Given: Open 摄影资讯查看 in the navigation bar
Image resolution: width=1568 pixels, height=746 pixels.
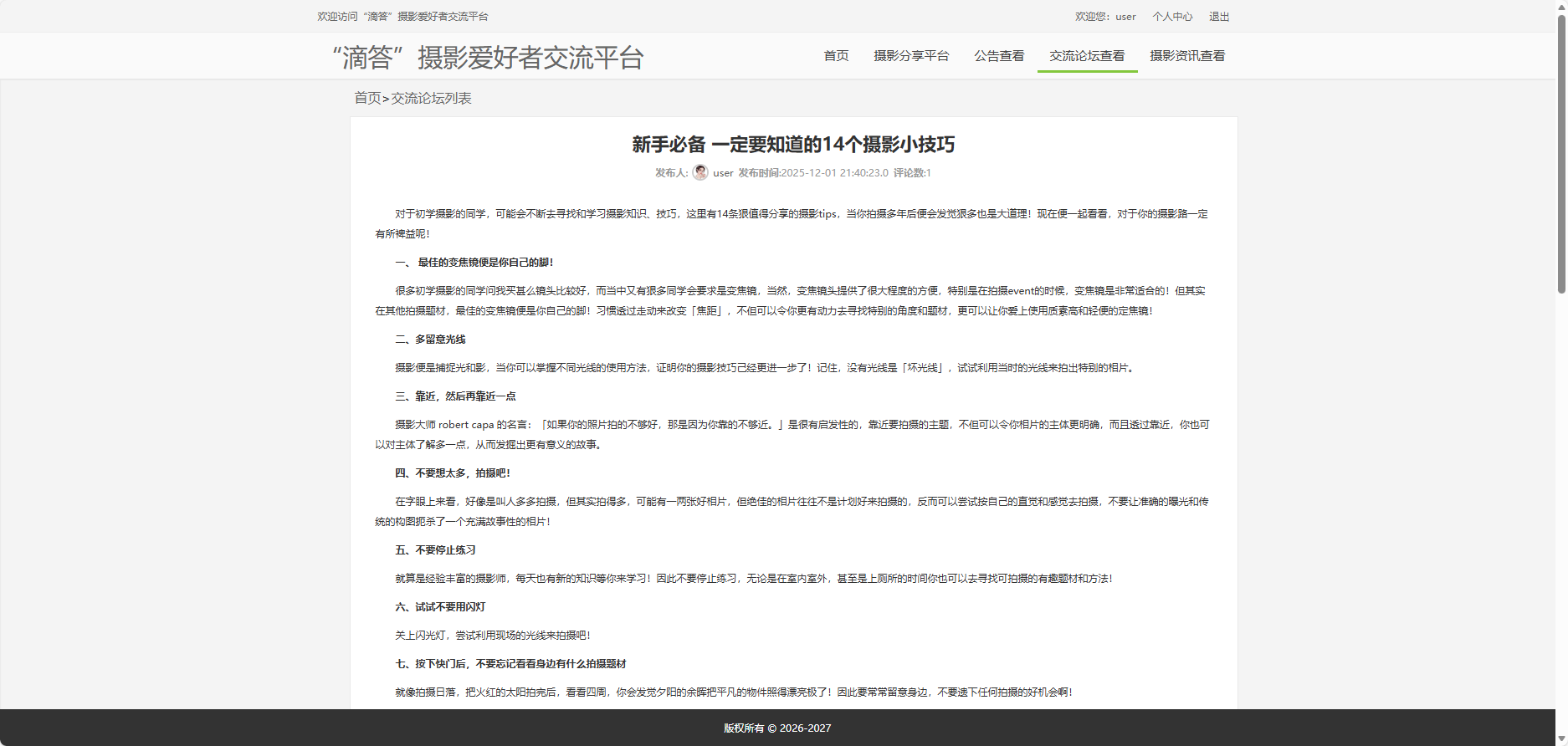Looking at the screenshot, I should 1187,56.
